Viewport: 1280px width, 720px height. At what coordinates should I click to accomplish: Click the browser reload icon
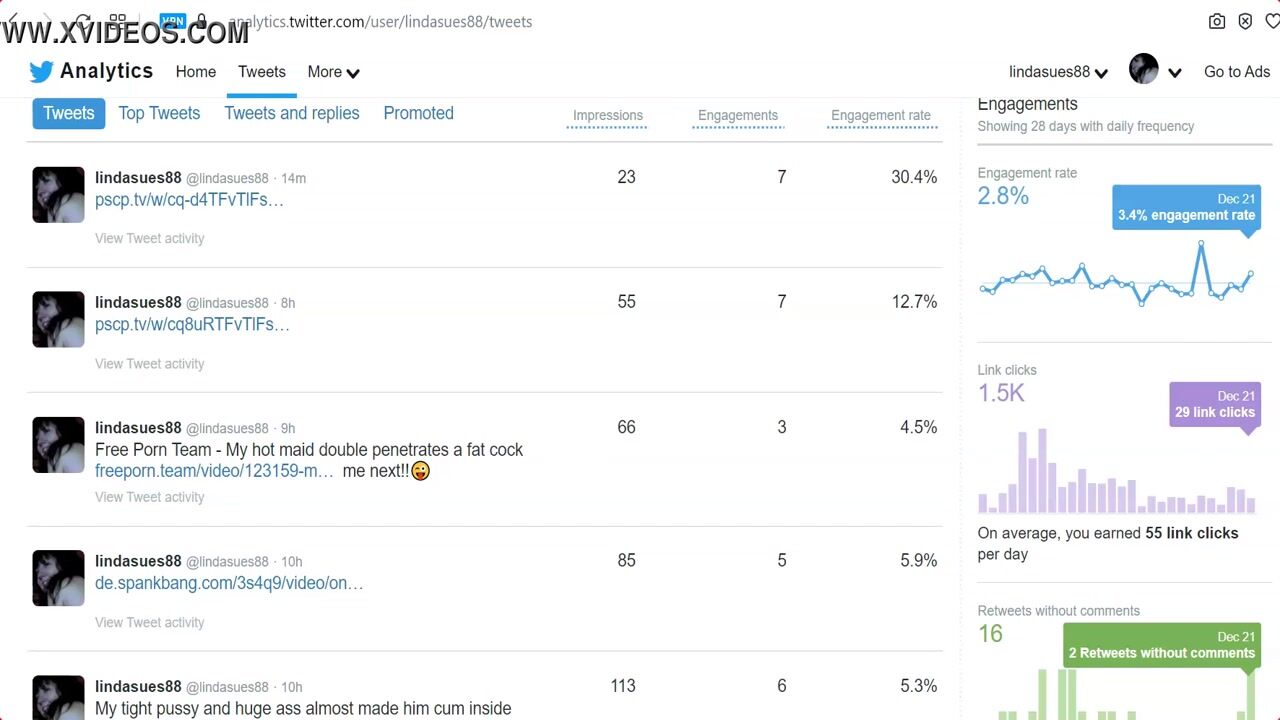83,21
